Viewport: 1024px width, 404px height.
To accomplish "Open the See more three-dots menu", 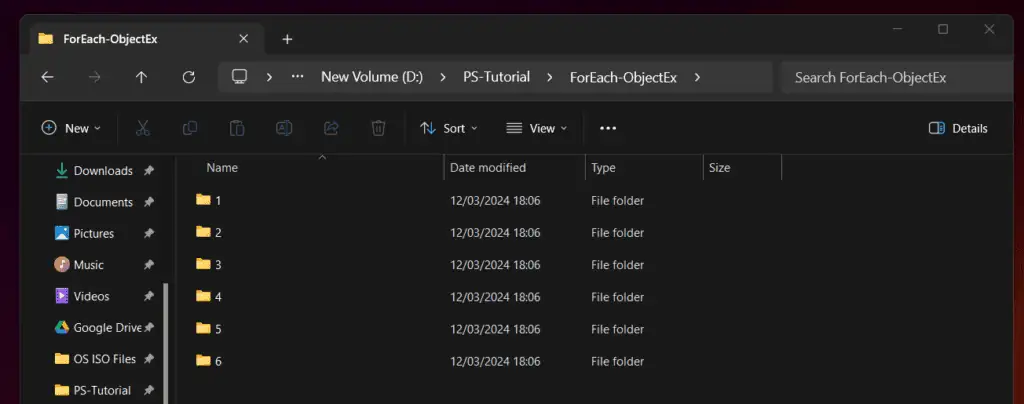I will 608,129.
